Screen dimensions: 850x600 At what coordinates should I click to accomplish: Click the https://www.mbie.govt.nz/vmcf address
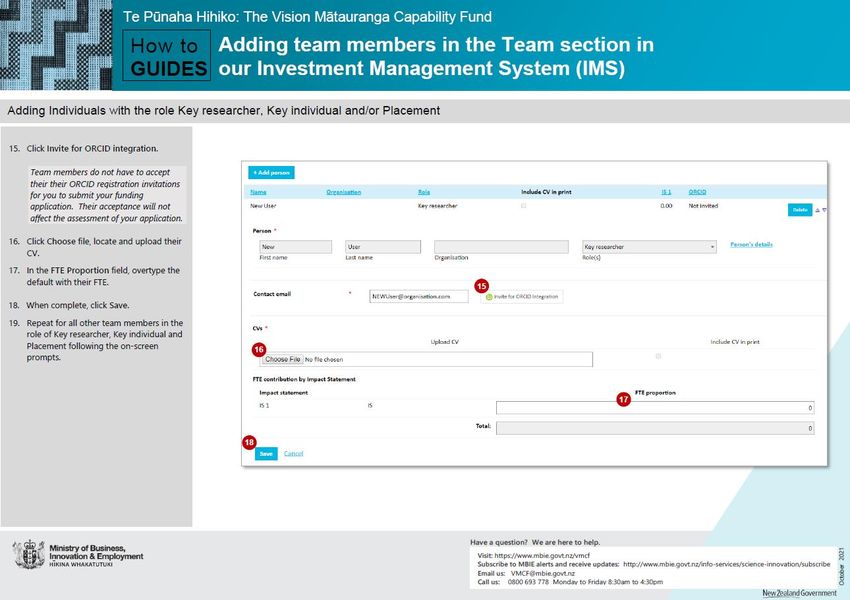coord(542,556)
